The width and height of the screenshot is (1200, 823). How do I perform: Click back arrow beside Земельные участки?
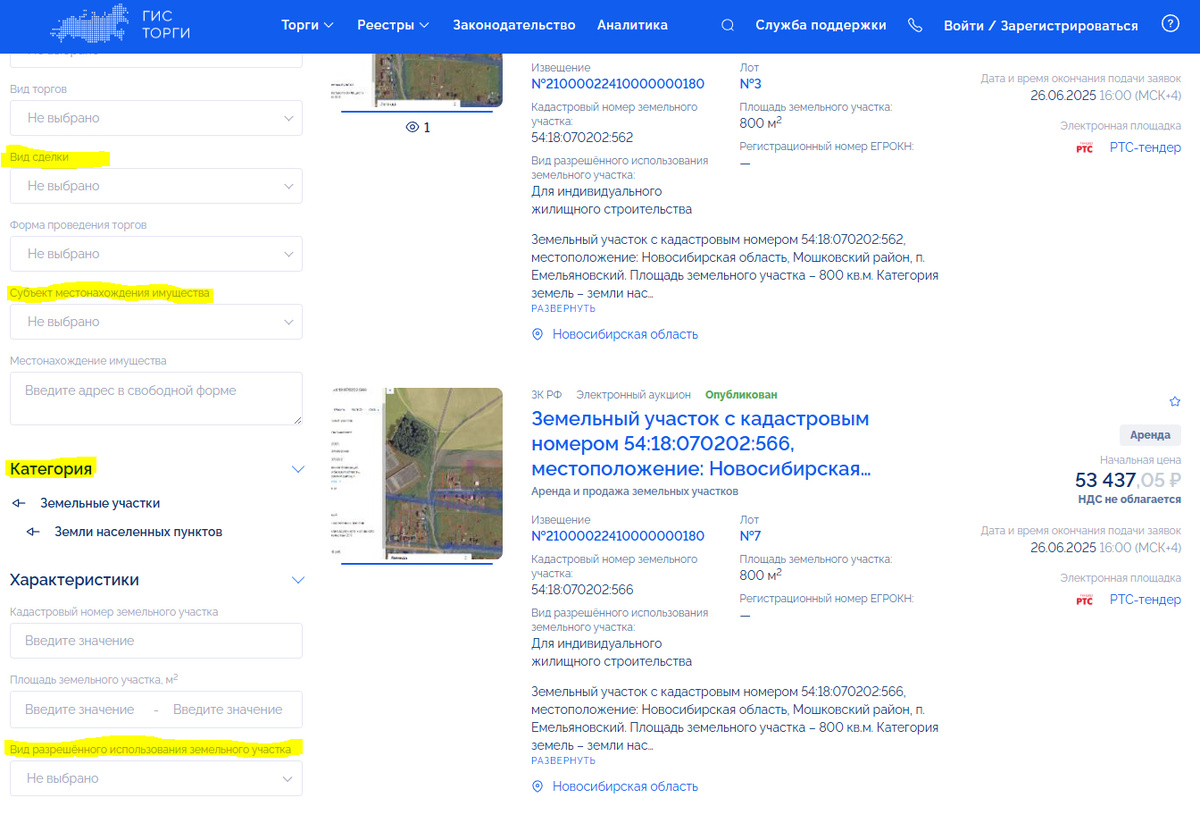[x=19, y=503]
